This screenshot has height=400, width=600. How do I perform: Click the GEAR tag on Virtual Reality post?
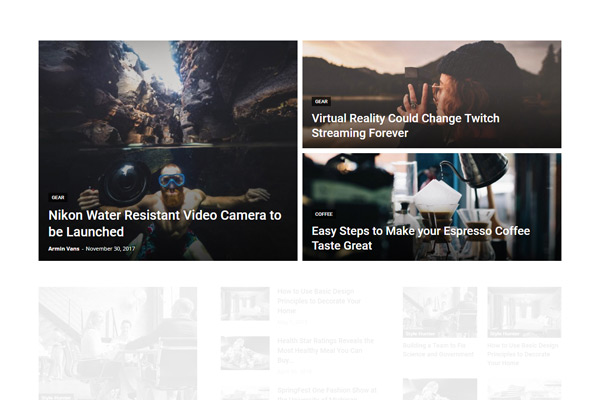(321, 101)
